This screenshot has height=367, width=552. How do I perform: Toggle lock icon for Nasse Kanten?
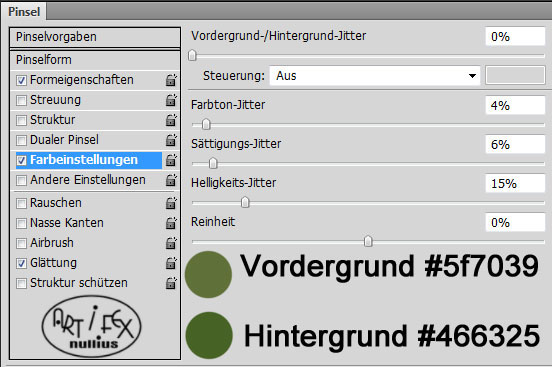171,223
